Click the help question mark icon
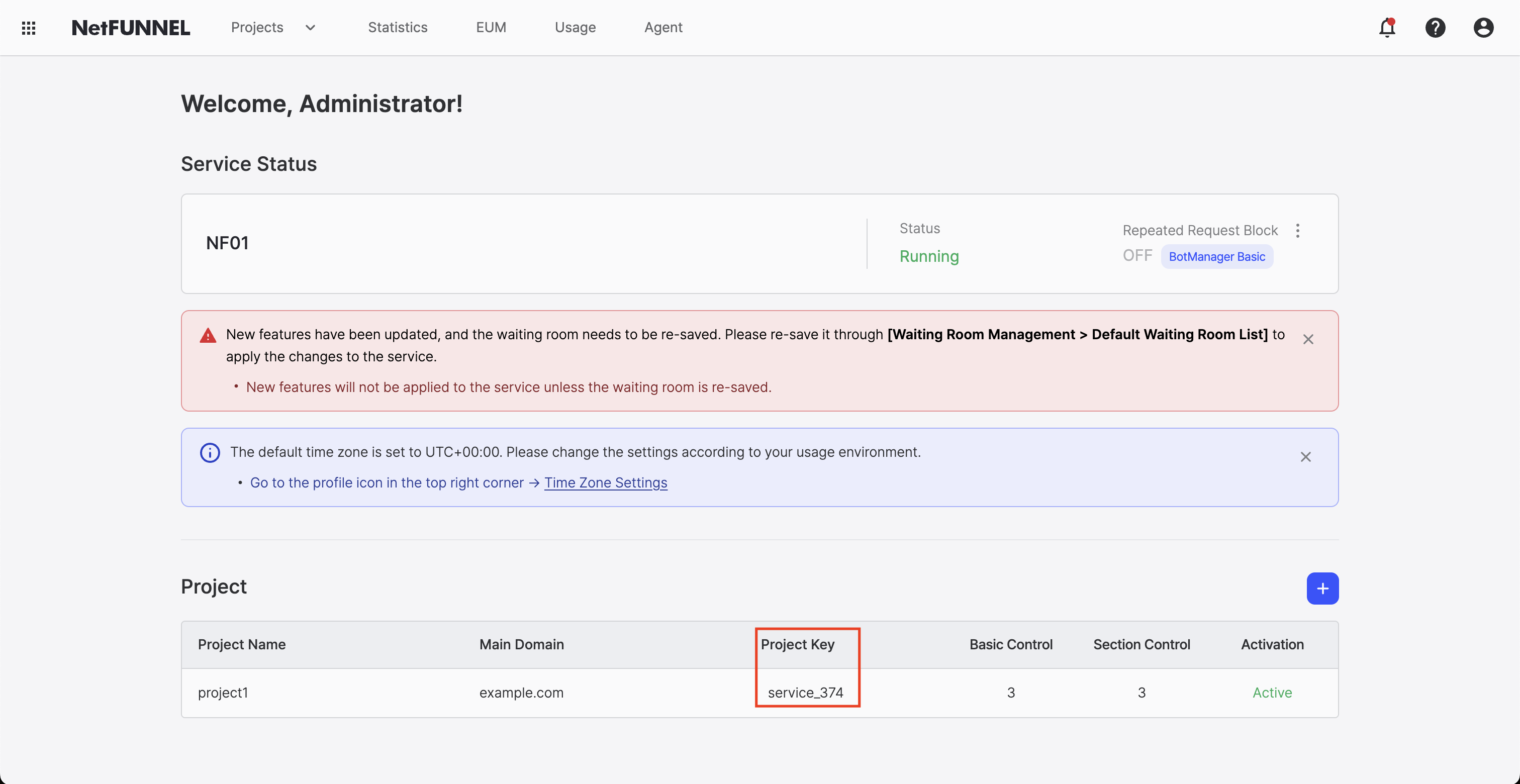This screenshot has height=784, width=1520. tap(1435, 28)
